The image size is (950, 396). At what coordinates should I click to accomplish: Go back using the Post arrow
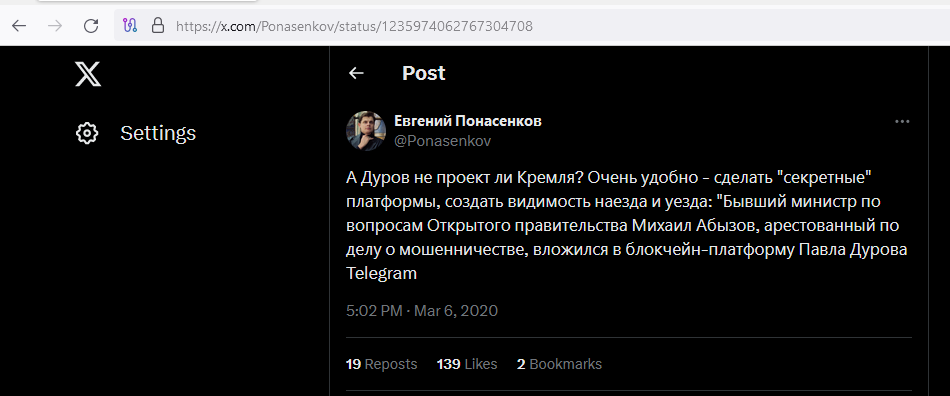(356, 73)
